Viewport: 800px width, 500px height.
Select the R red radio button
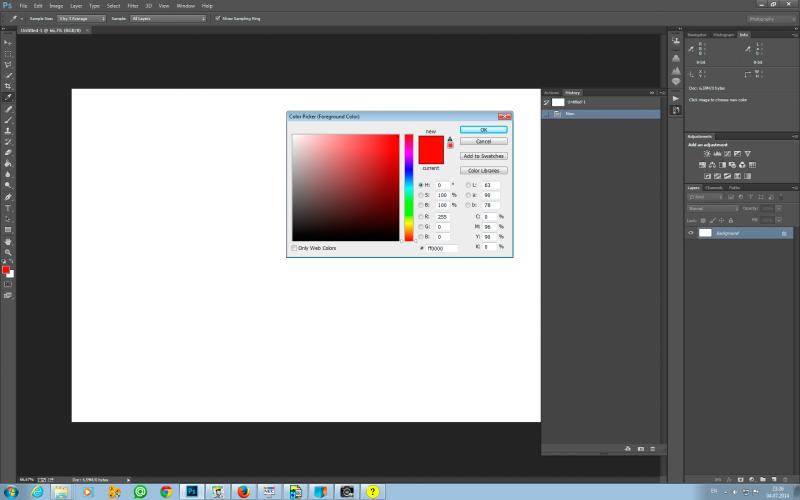coord(421,217)
